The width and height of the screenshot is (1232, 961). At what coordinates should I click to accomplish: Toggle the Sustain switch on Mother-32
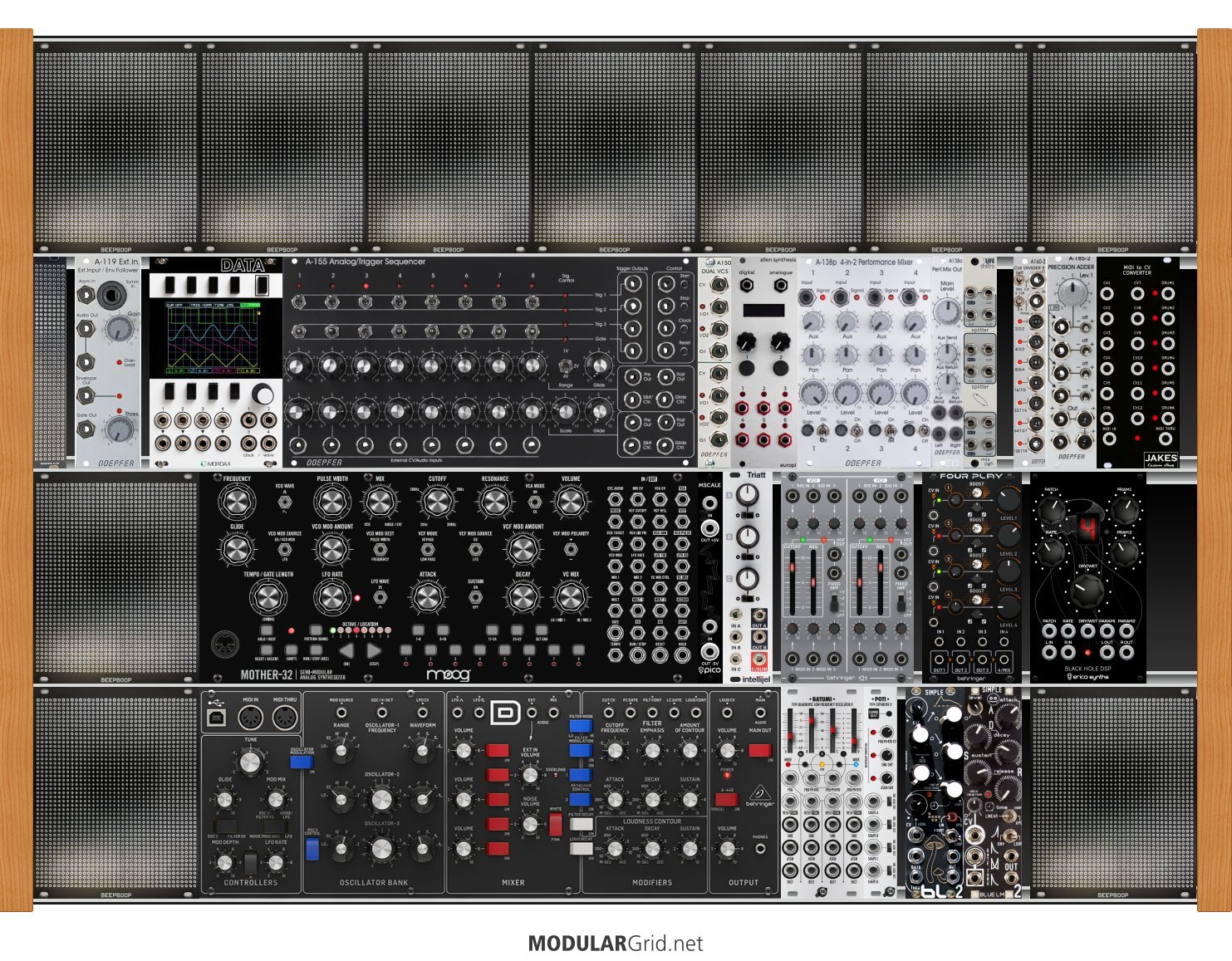[x=476, y=596]
